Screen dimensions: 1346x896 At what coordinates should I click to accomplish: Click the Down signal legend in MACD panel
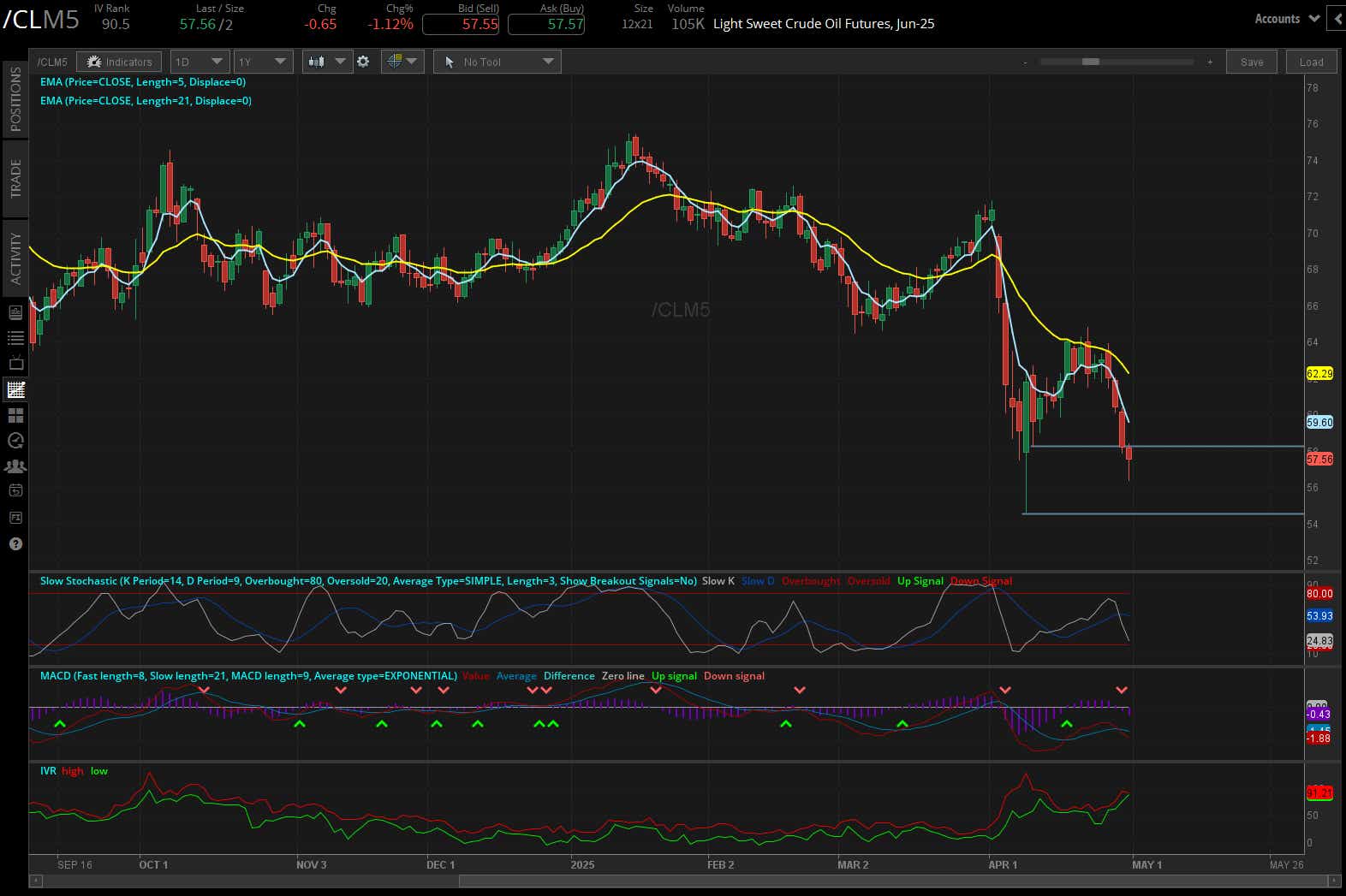(x=734, y=676)
